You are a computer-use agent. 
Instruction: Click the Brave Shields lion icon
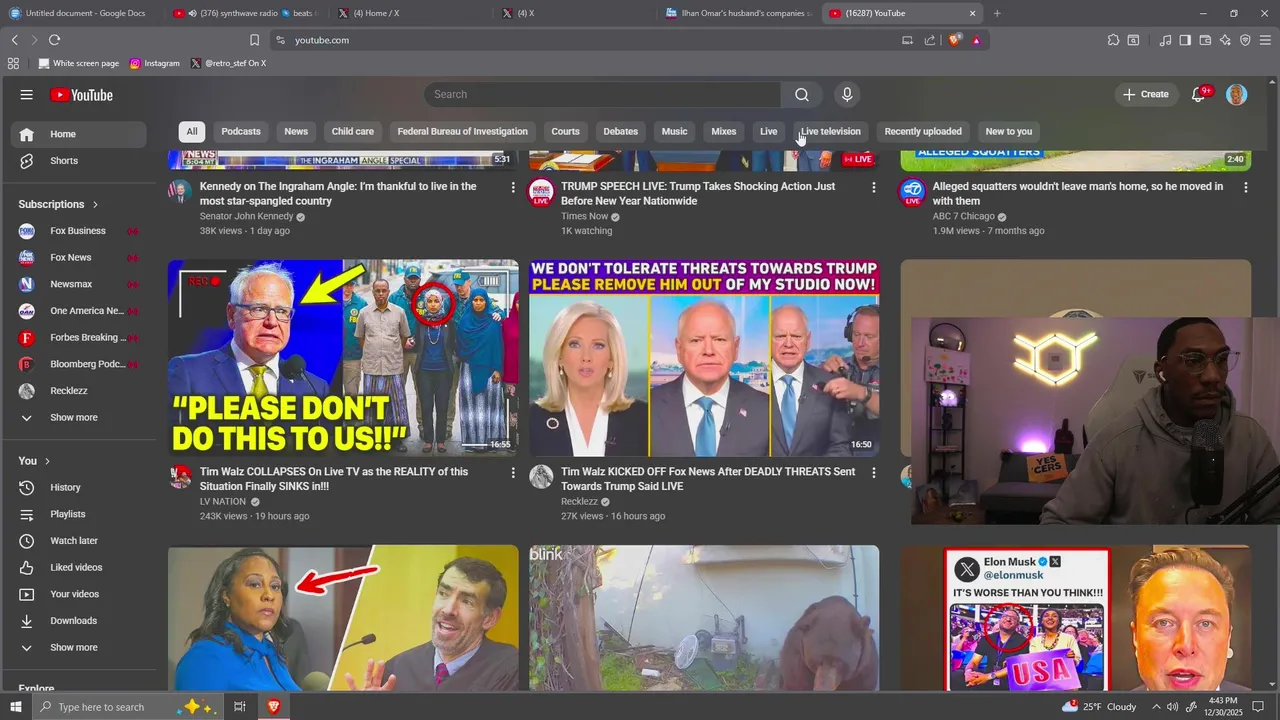[x=955, y=40]
